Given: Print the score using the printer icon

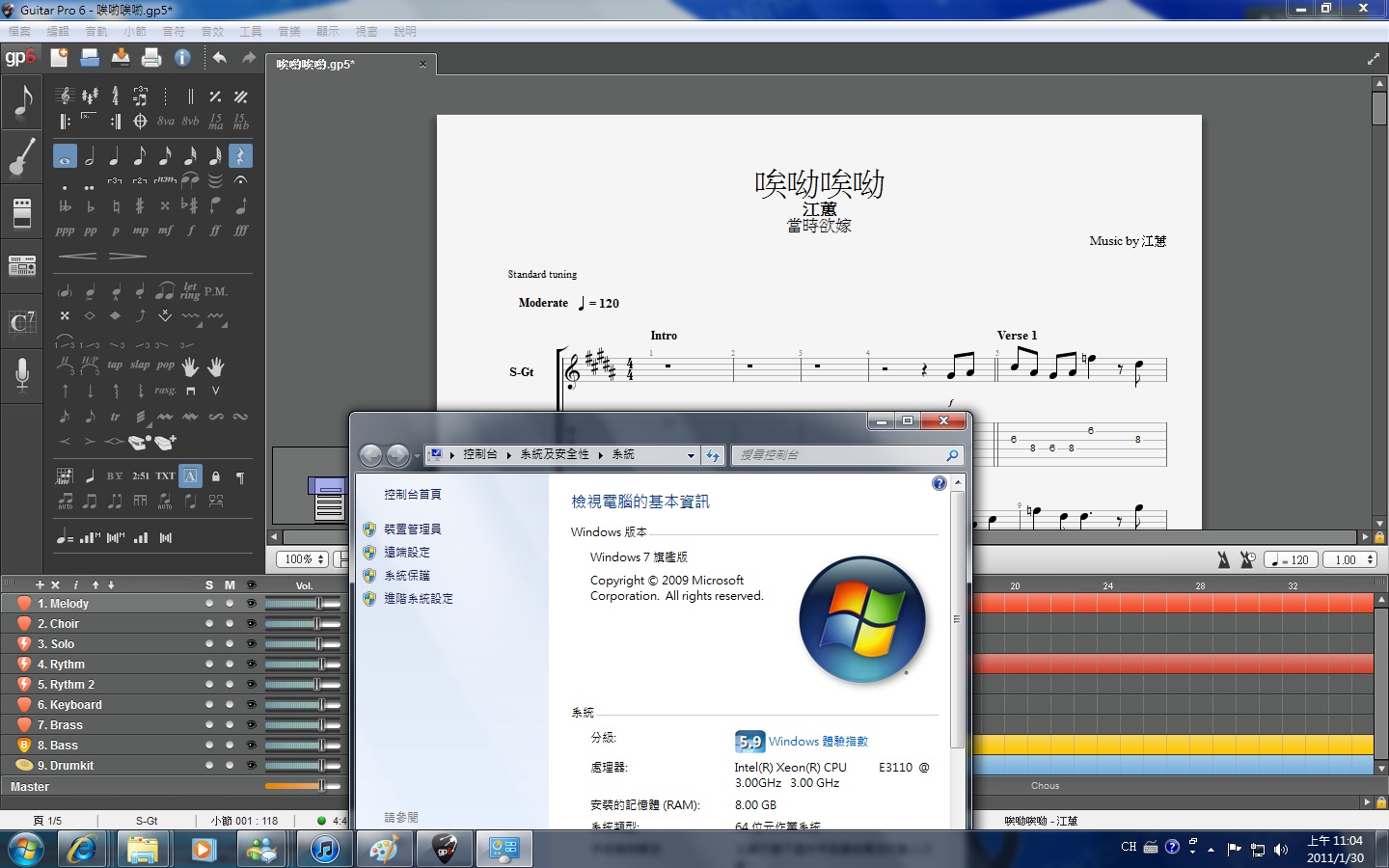Looking at the screenshot, I should pos(151,58).
